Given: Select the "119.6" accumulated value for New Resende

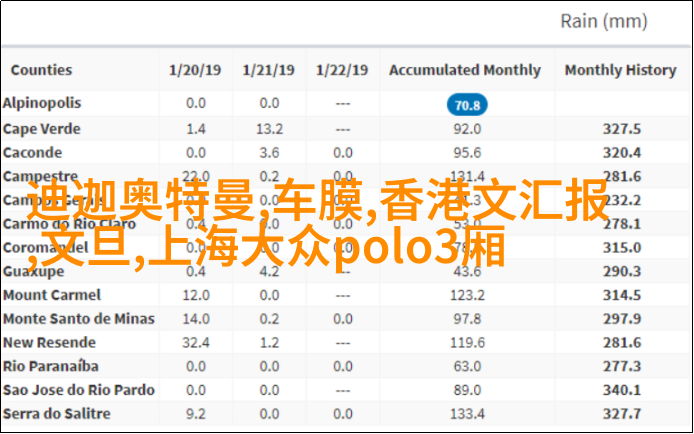Looking at the screenshot, I should (x=467, y=343).
